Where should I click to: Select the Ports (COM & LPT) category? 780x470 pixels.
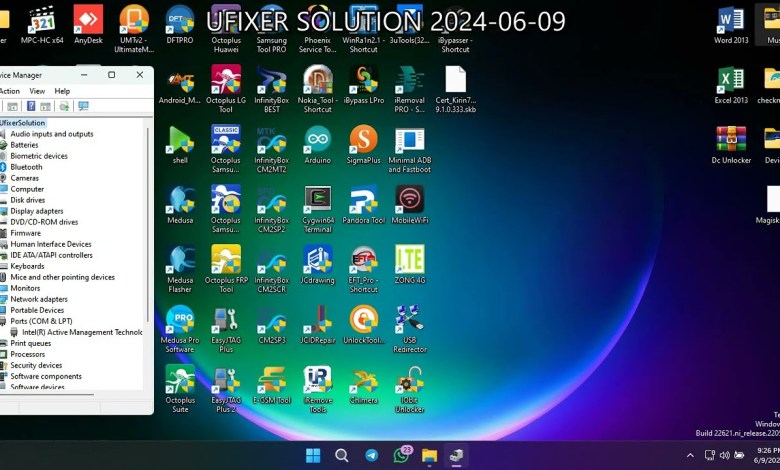pos(41,321)
